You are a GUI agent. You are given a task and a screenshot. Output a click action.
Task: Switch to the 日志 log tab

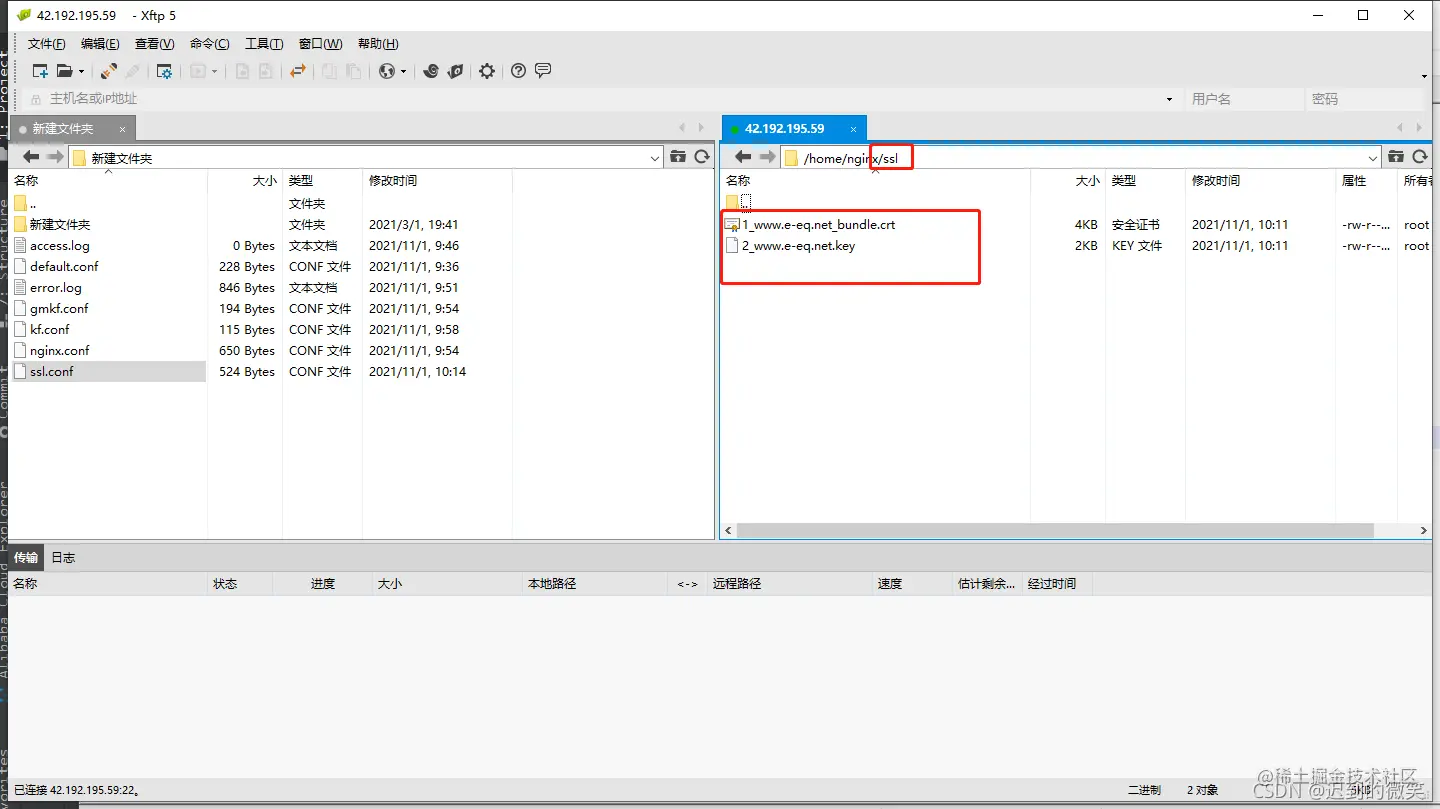[63, 557]
